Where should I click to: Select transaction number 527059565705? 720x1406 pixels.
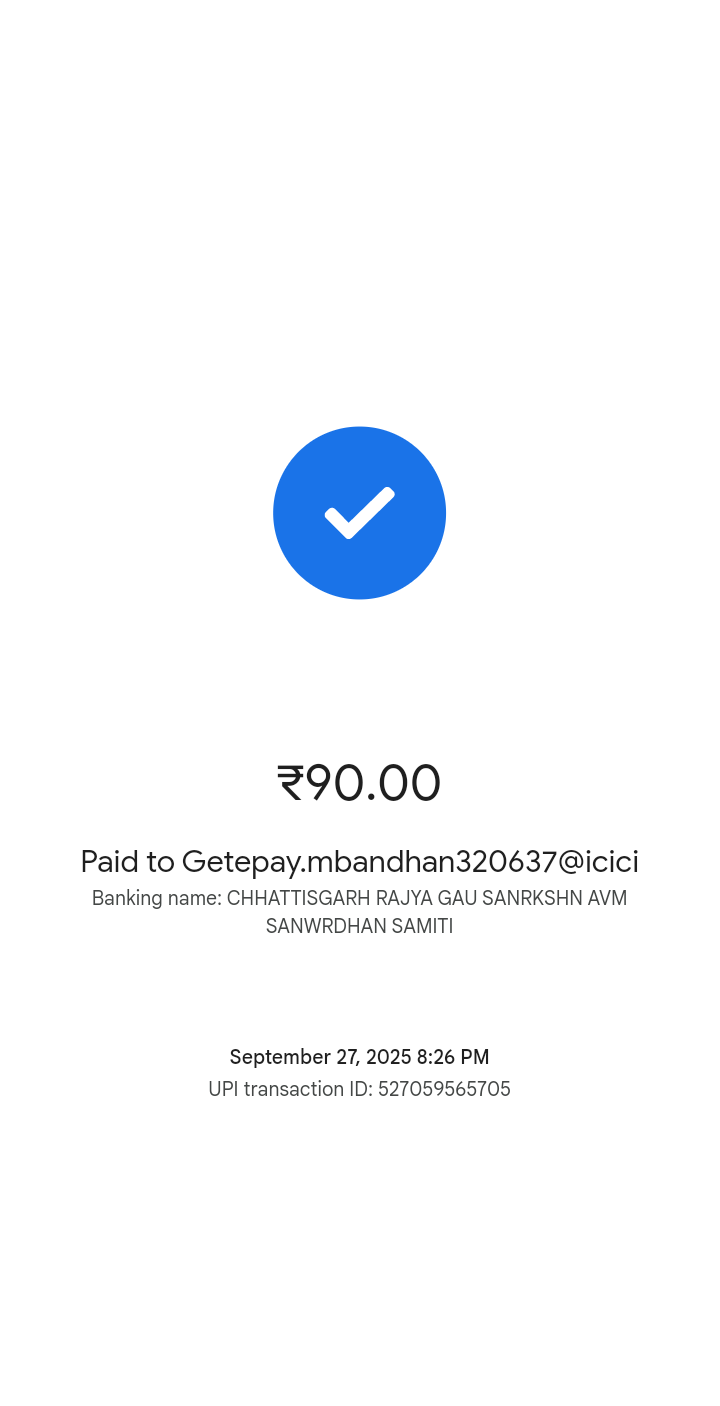(444, 1089)
